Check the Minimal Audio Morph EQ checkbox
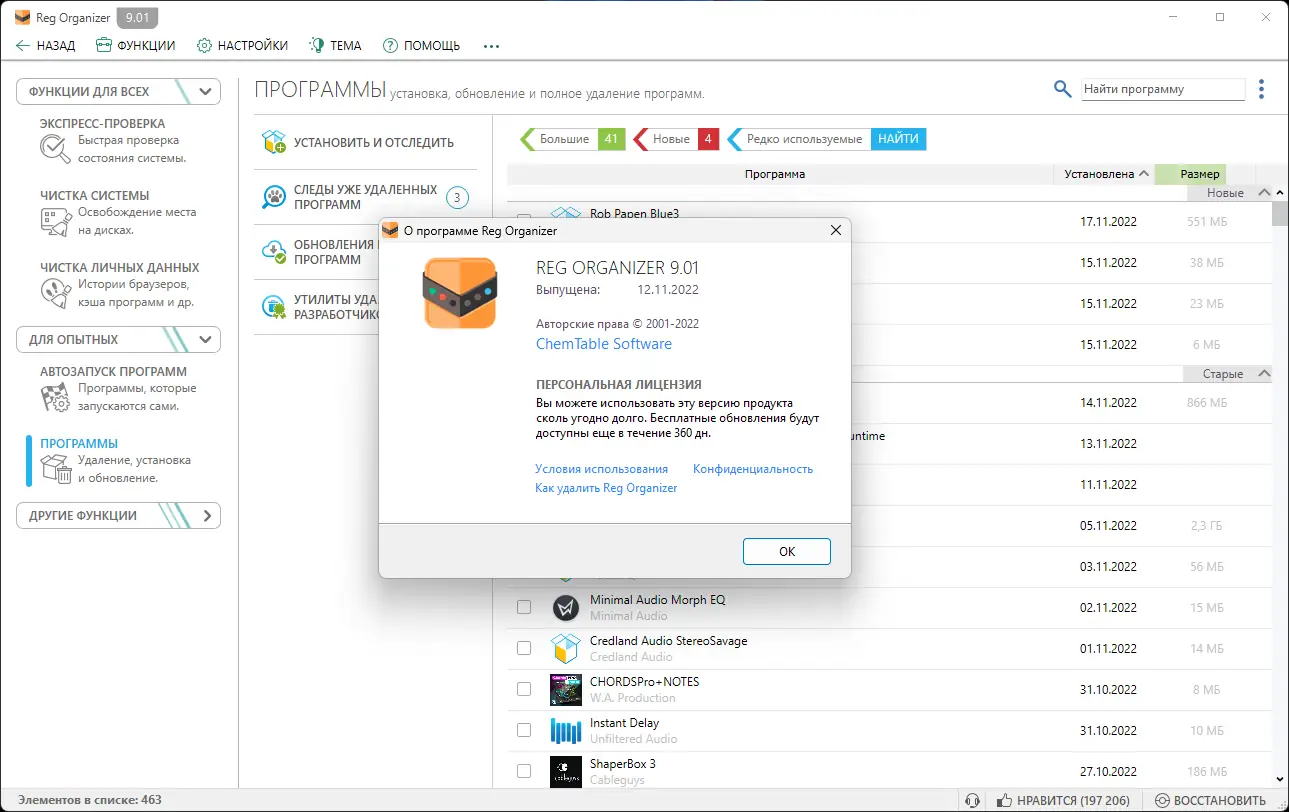This screenshot has width=1289, height=812. coord(523,607)
